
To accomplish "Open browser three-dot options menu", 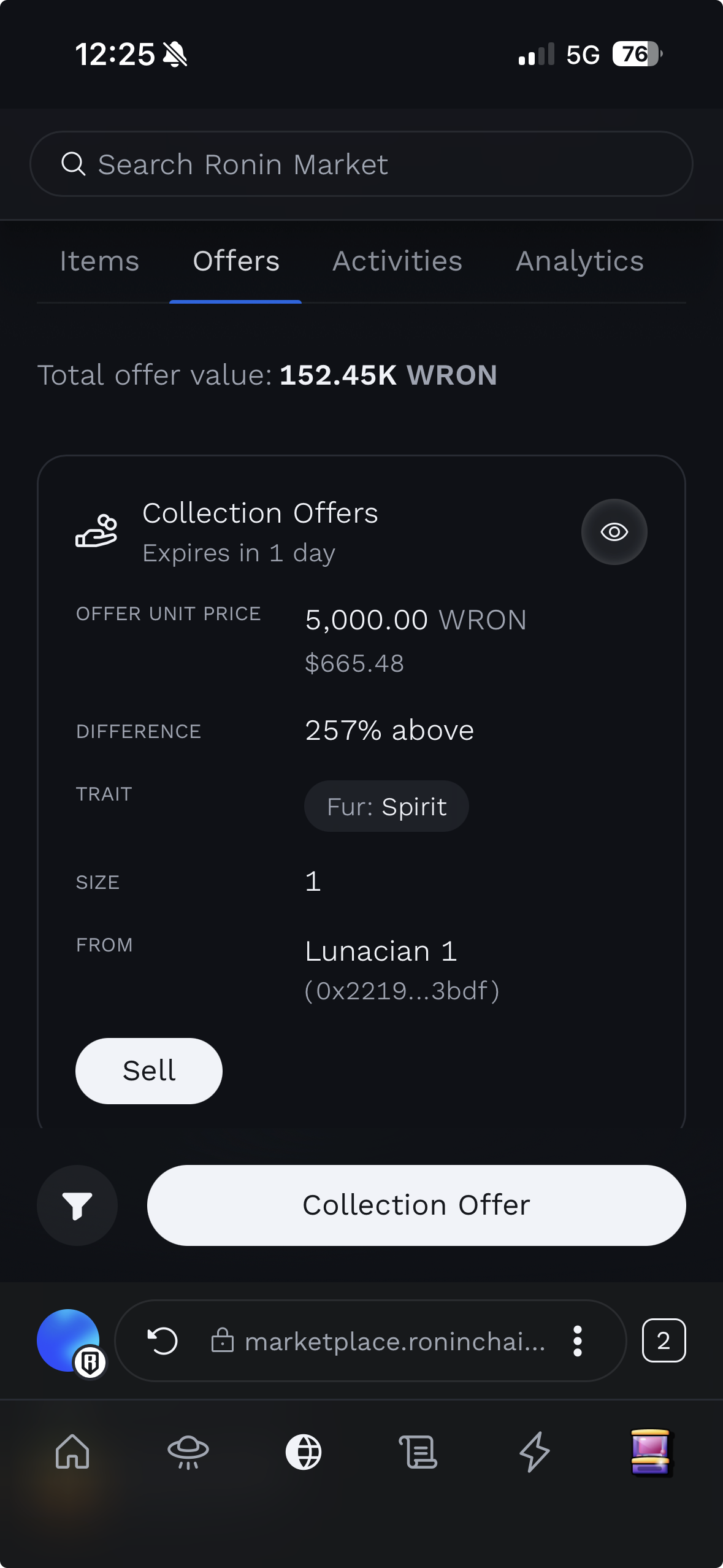I will click(x=577, y=1340).
